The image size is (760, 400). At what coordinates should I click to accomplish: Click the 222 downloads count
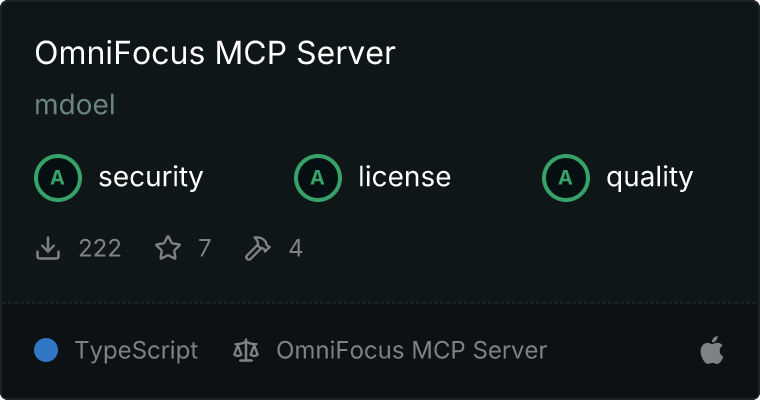[100, 249]
